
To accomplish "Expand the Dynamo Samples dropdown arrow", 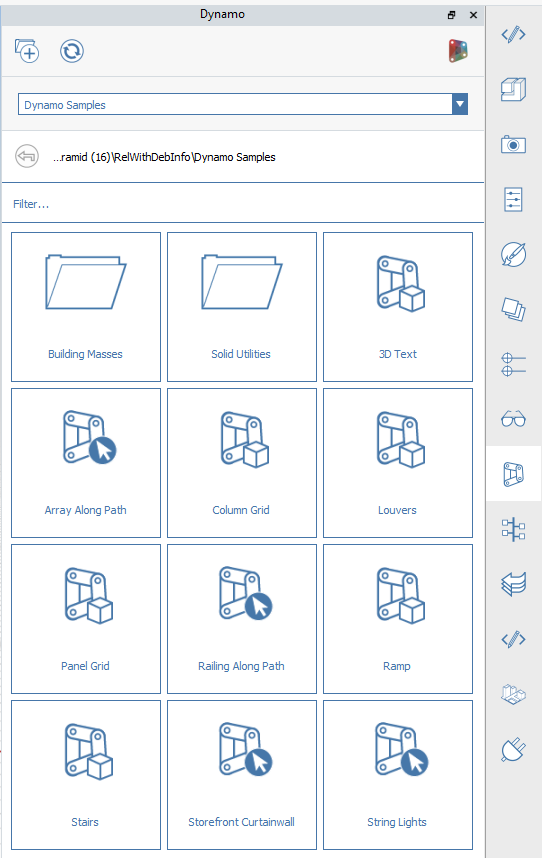I will tap(460, 104).
